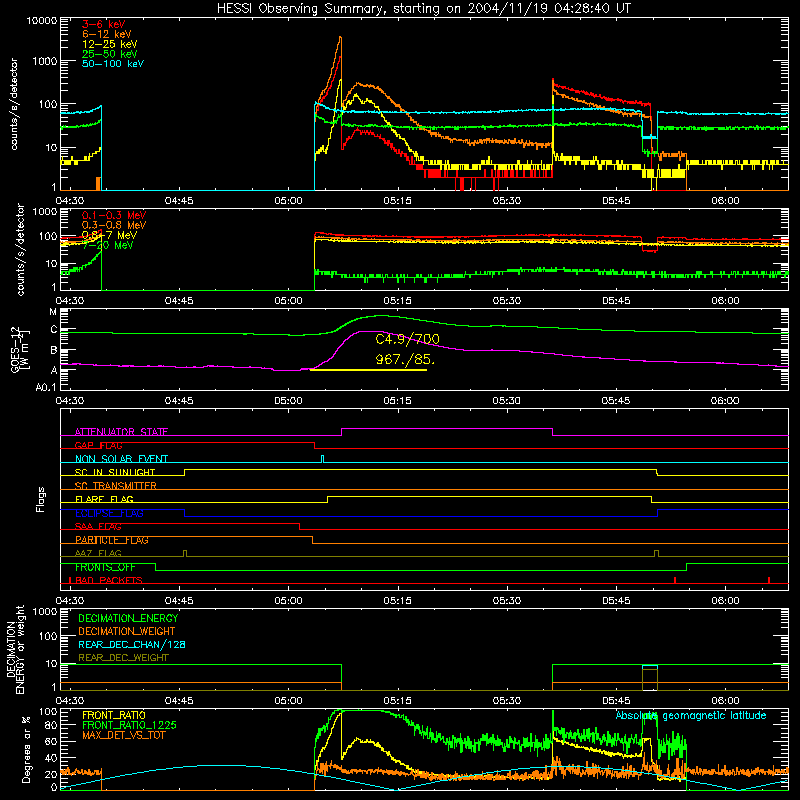The height and width of the screenshot is (800, 800).
Task: Click the 05:15 tick under the top panel
Action: (x=397, y=201)
